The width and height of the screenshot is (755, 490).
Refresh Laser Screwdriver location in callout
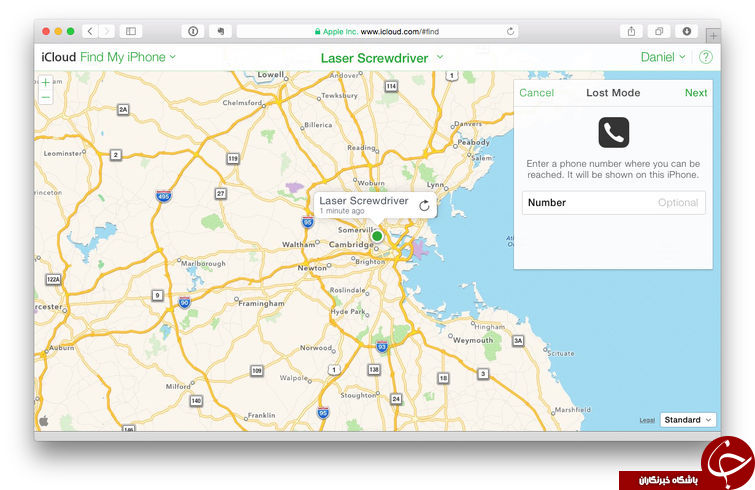pos(424,206)
